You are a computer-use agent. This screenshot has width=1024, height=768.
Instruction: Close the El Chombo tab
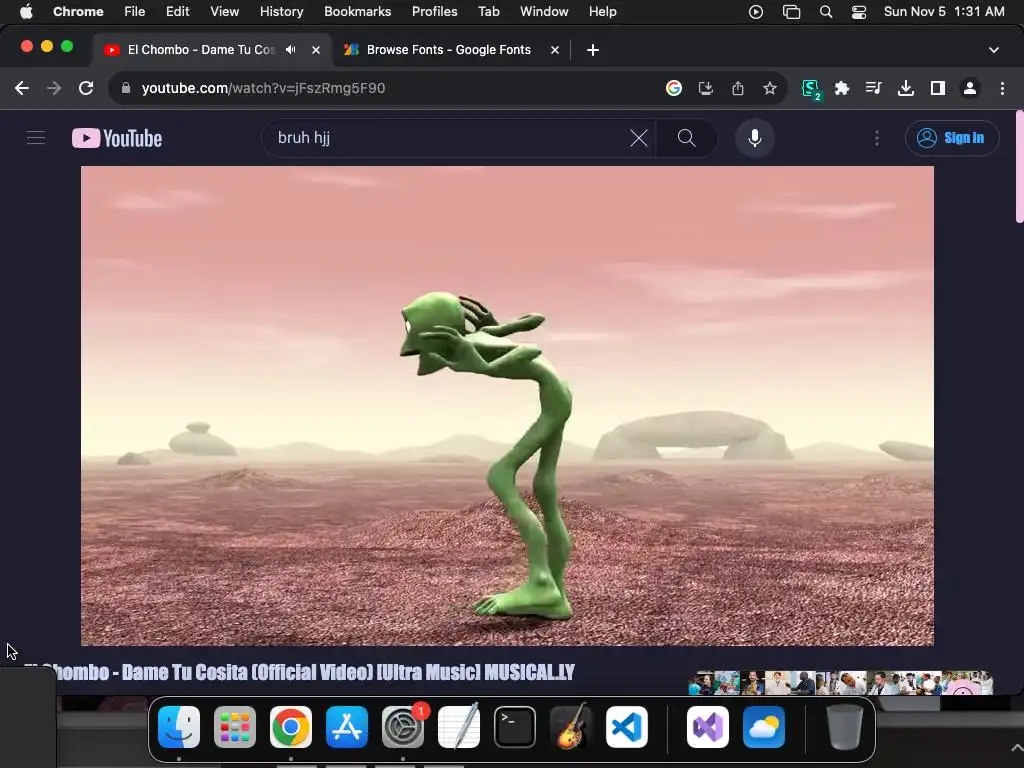click(x=316, y=50)
